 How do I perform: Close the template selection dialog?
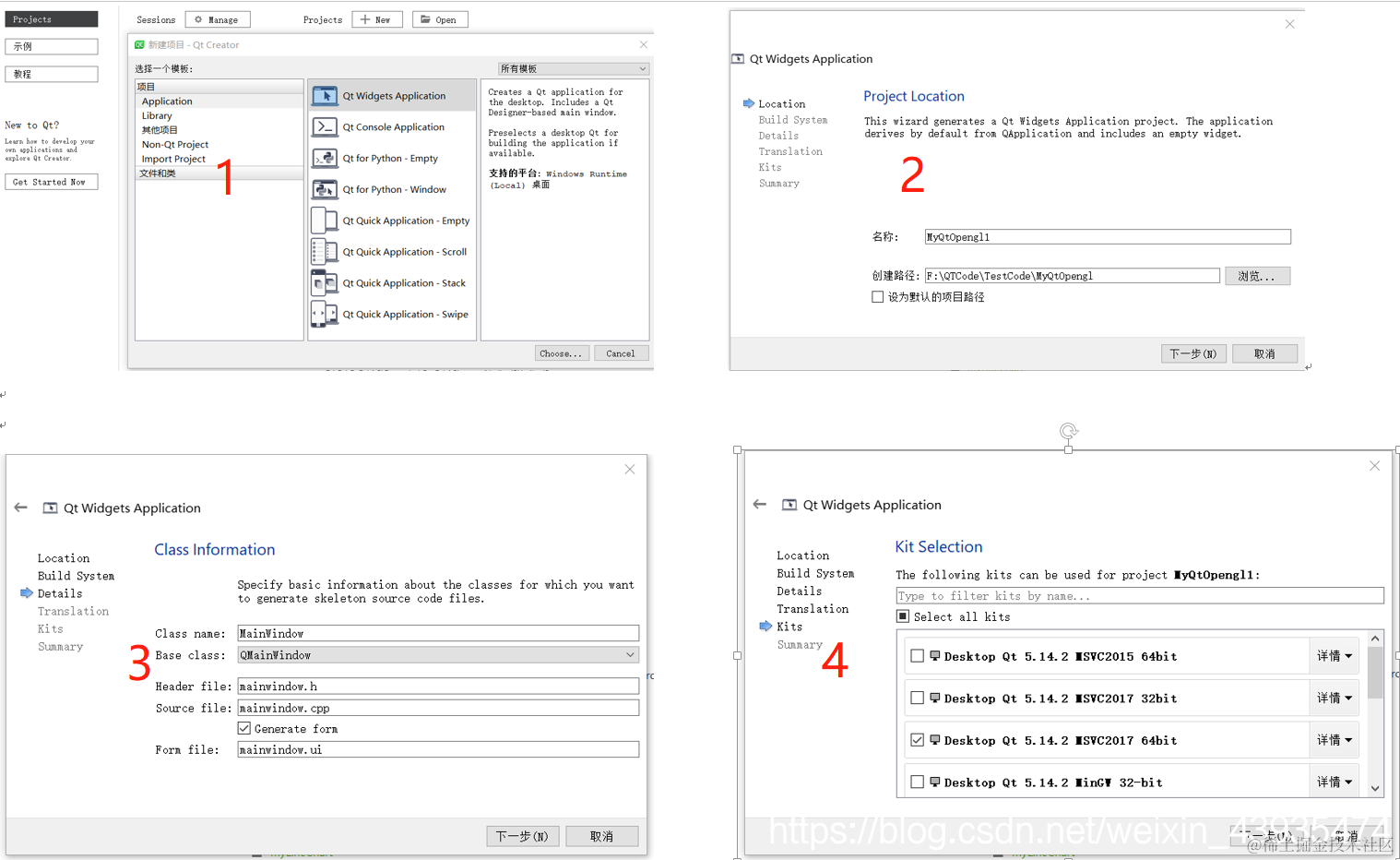coord(644,44)
